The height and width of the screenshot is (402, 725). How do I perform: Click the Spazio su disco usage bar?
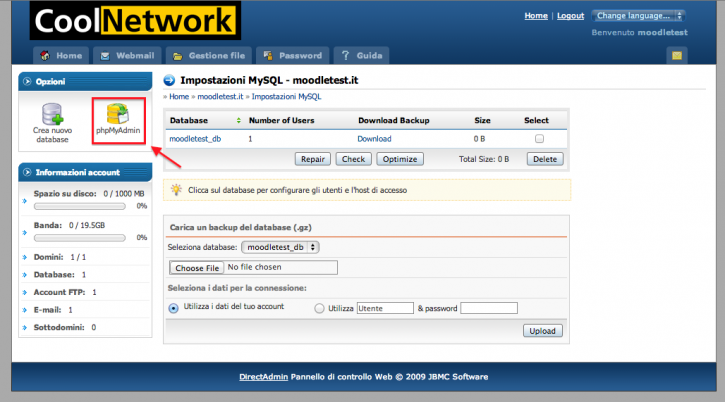(80, 206)
